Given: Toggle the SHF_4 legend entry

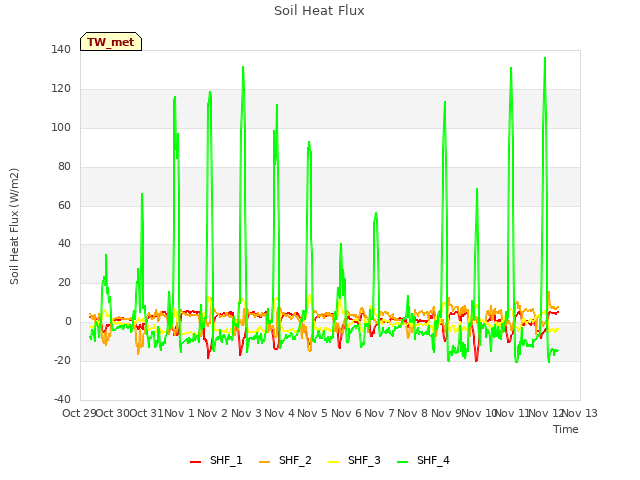Looking at the screenshot, I should tap(423, 461).
